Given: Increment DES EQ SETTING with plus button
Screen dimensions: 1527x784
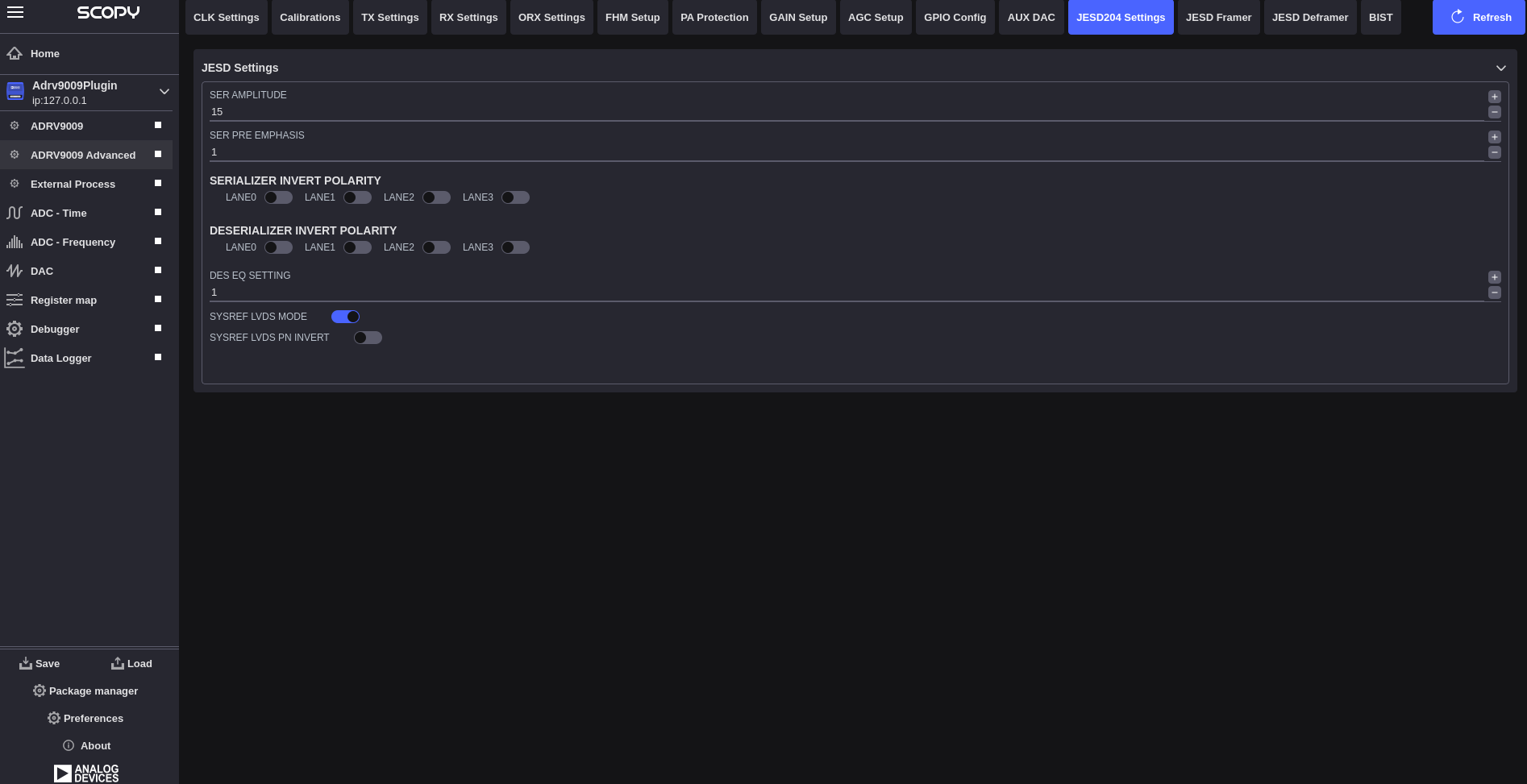Looking at the screenshot, I should pyautogui.click(x=1495, y=277).
